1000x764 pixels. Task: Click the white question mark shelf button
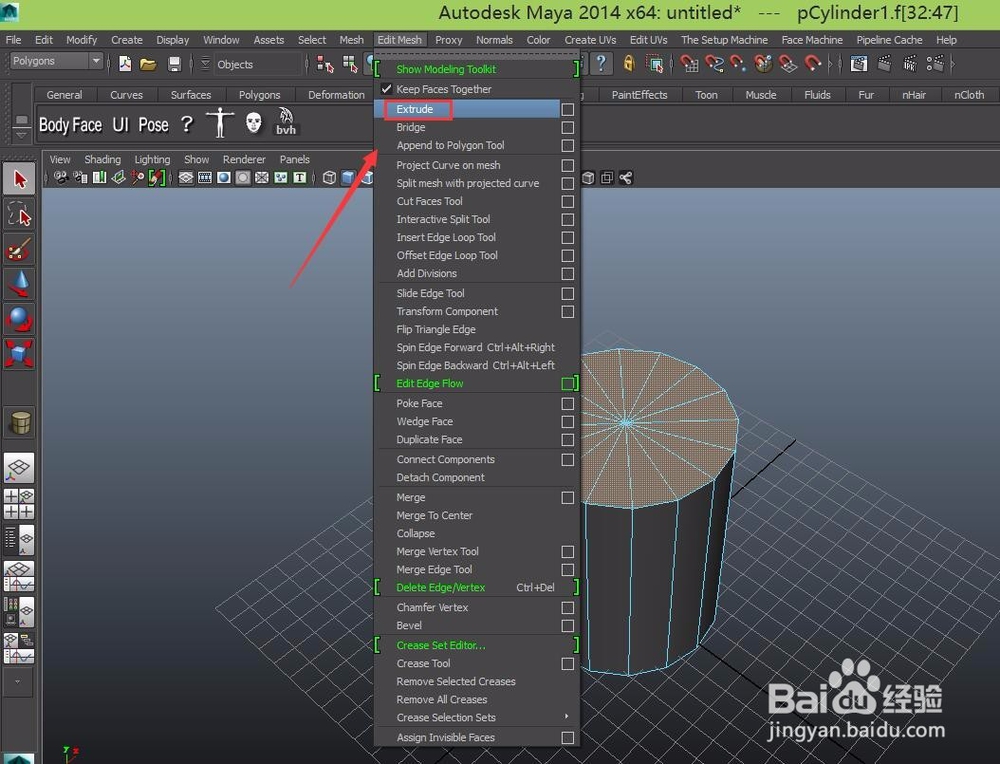[186, 124]
